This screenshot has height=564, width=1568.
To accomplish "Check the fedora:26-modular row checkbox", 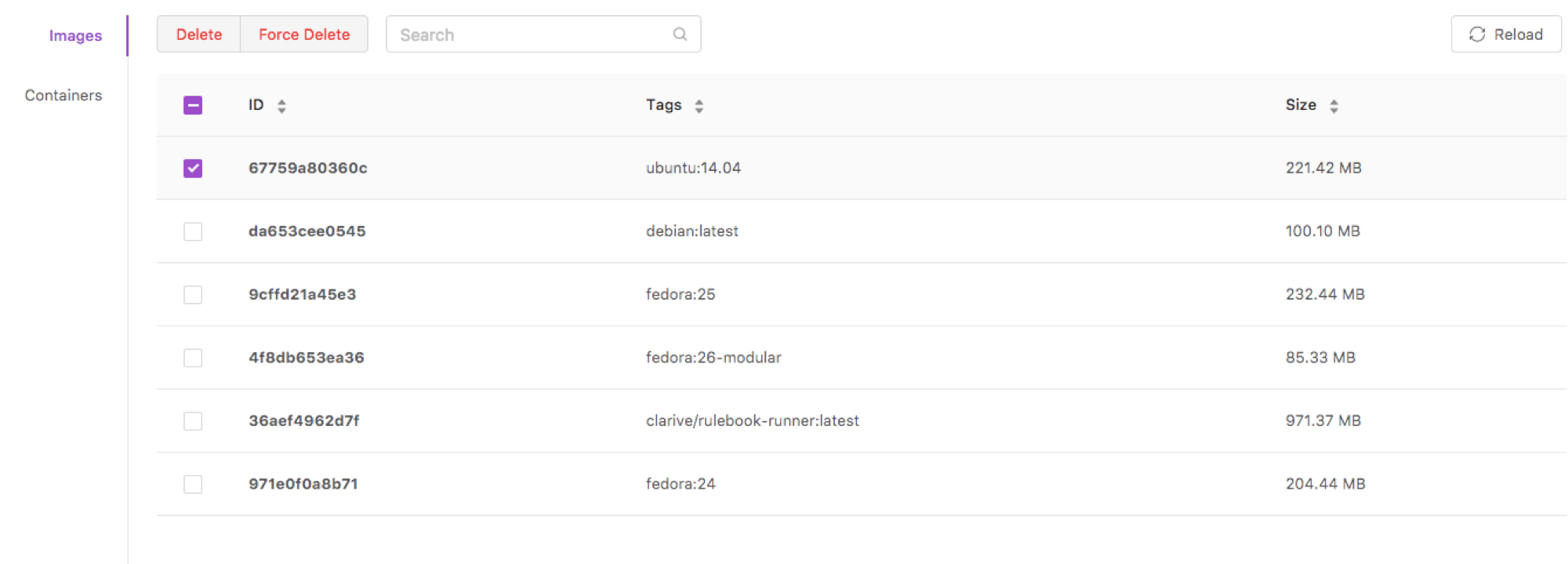I will [193, 358].
